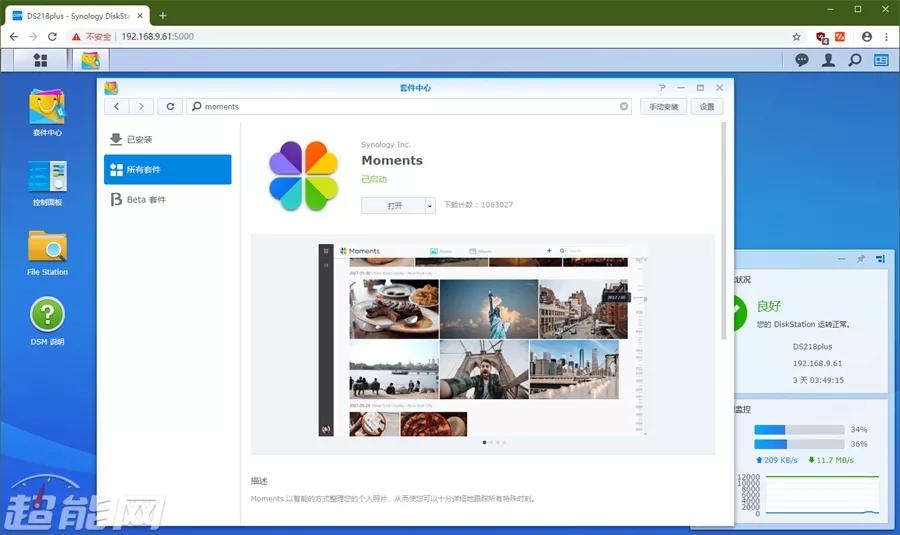The height and width of the screenshot is (535, 900).
Task: Pin the system health widget
Action: 860,259
